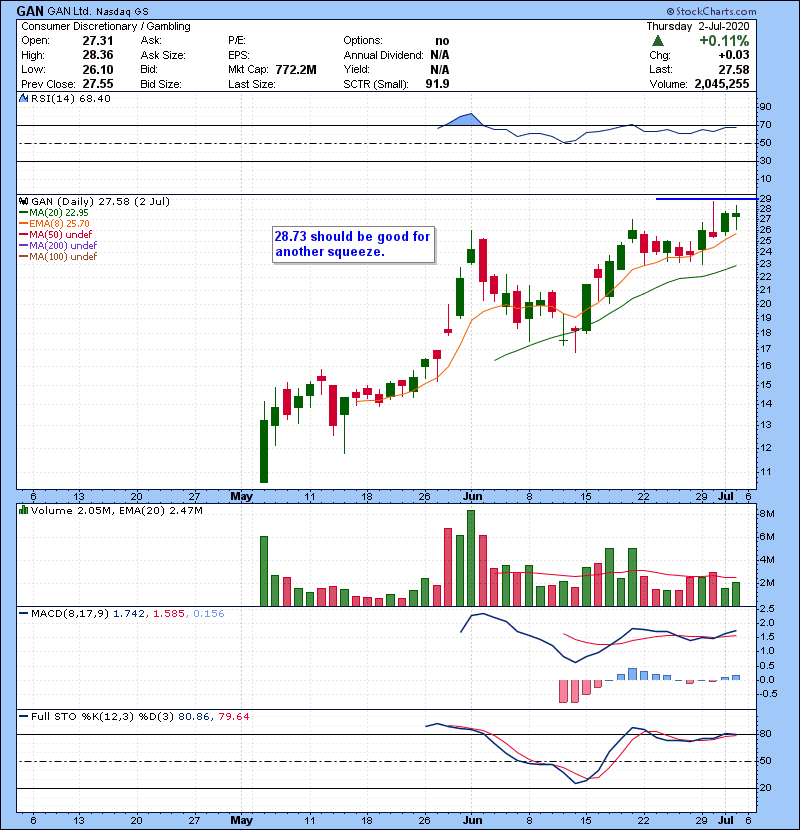Click the stochastic %D value 79.64
Viewport: 800px width, 830px height.
click(233, 716)
